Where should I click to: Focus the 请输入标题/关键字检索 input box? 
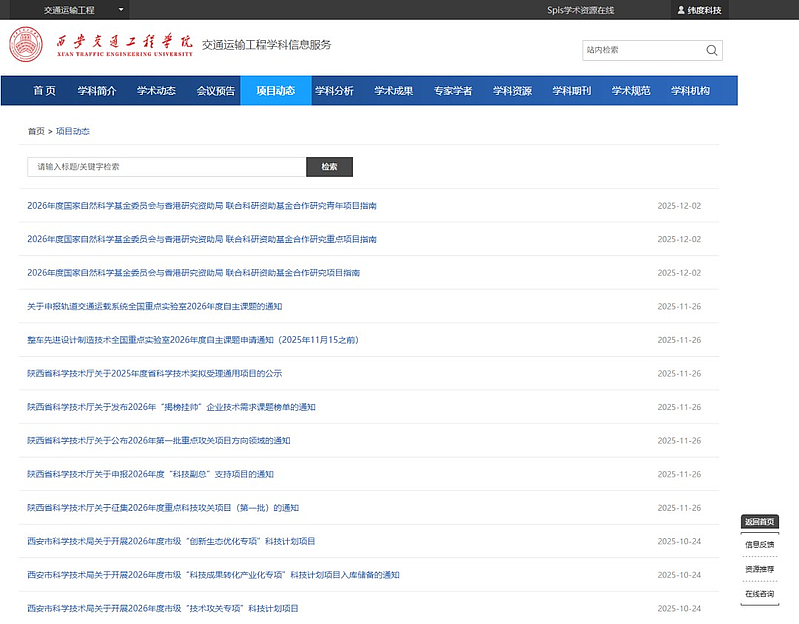pos(166,167)
